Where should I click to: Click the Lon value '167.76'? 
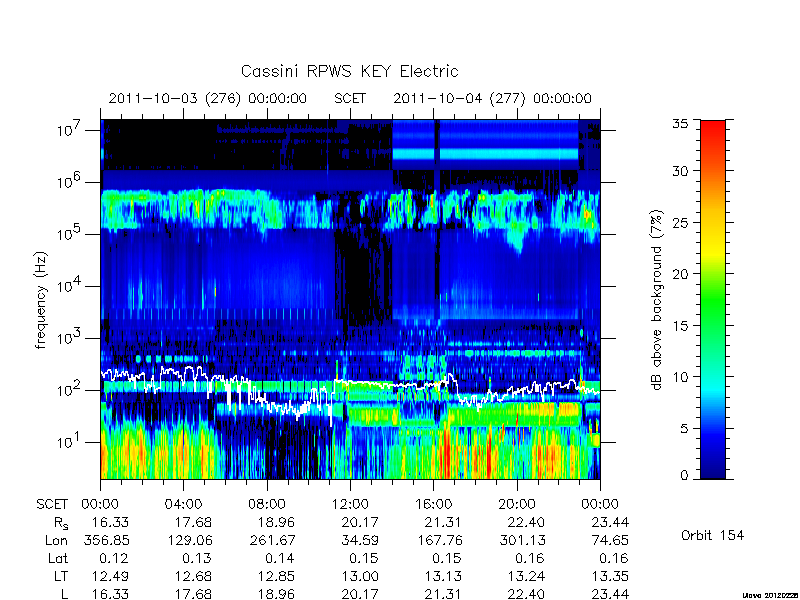point(439,540)
